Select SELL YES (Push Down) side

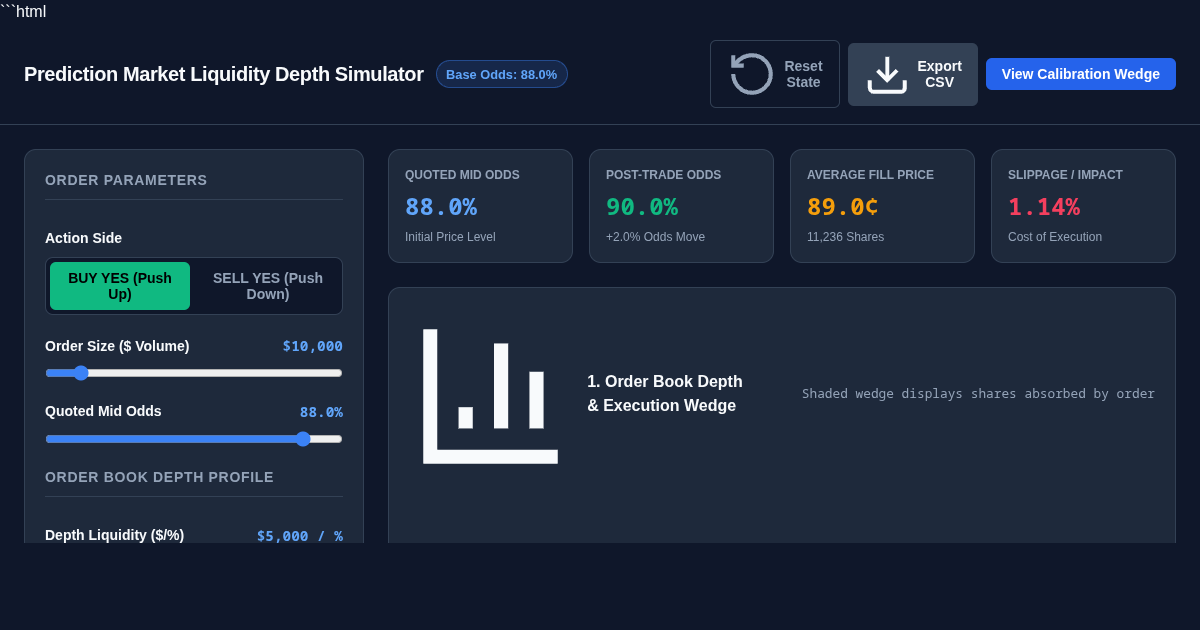268,286
